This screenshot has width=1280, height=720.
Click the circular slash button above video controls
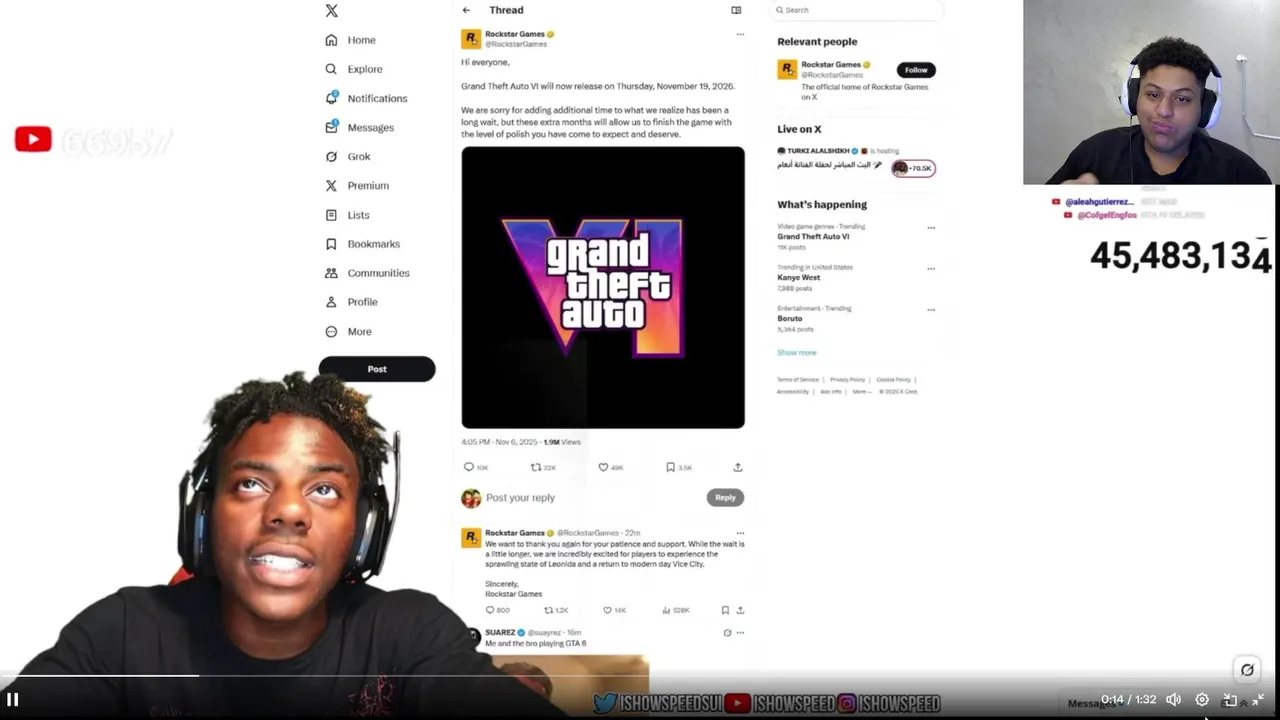(x=1247, y=670)
